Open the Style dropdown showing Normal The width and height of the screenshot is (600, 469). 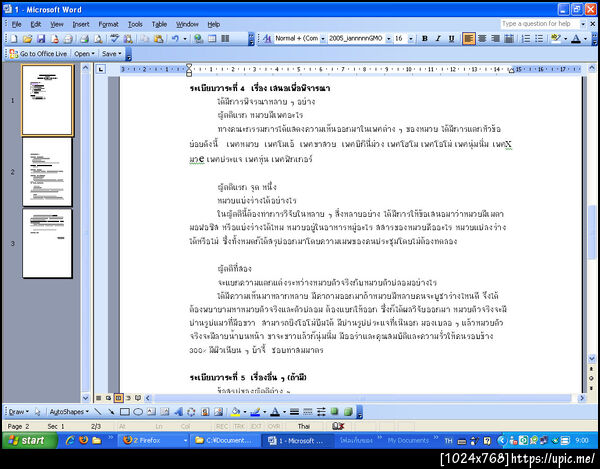[323, 39]
